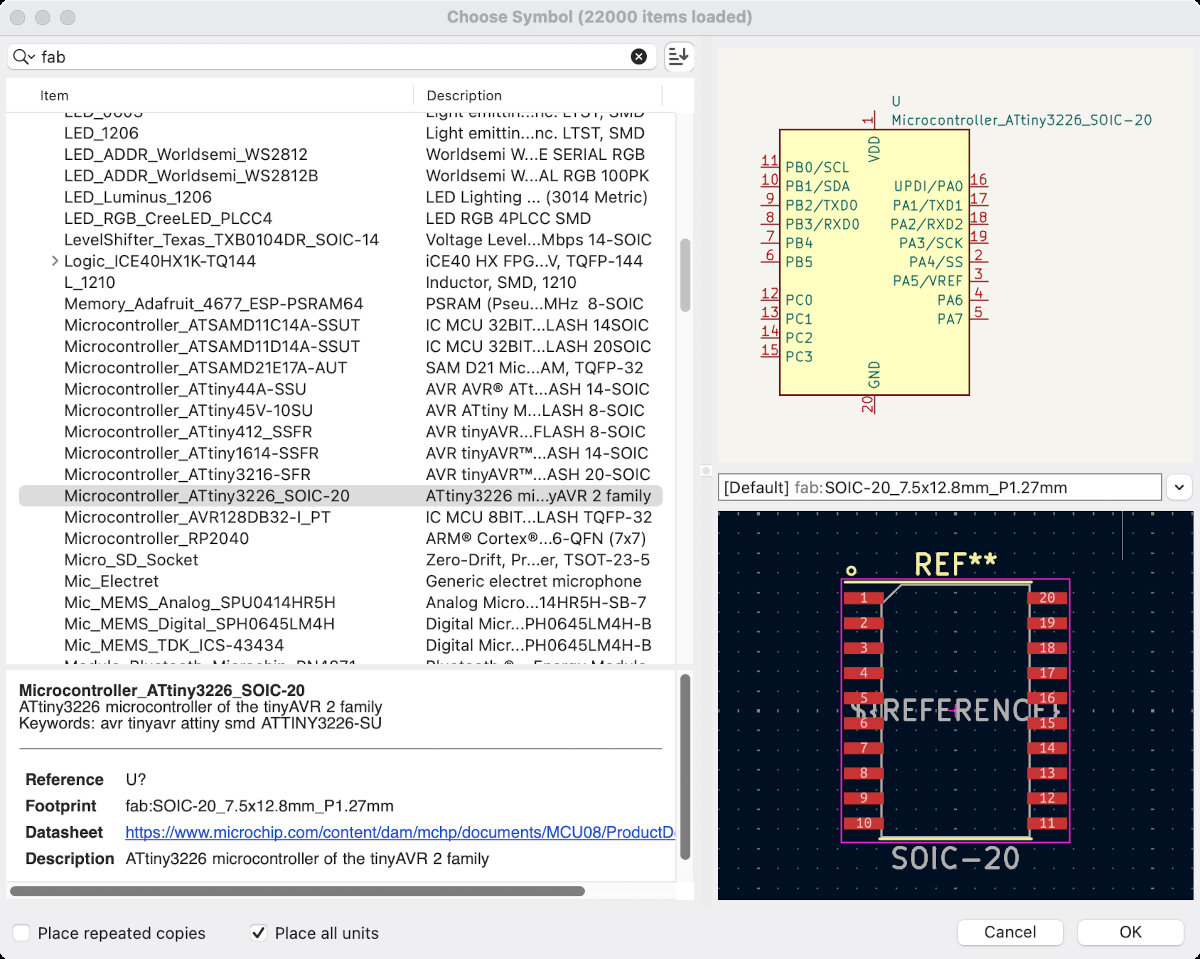Image resolution: width=1200 pixels, height=959 pixels.
Task: Click the search magnifier icon dropdown
Action: click(x=24, y=57)
